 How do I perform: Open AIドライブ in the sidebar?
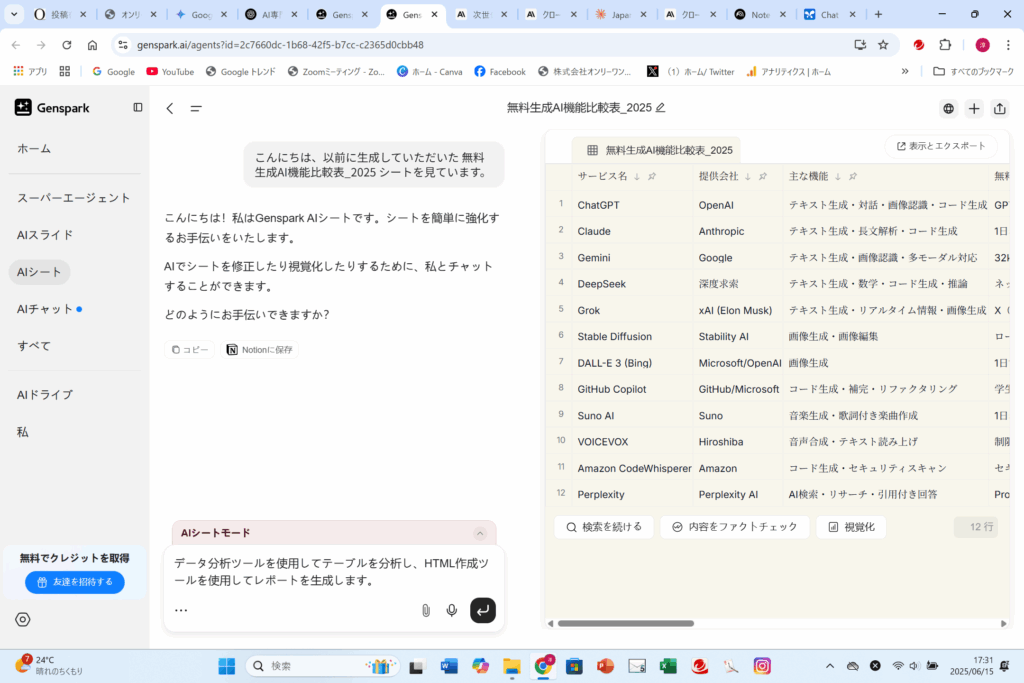pos(45,395)
